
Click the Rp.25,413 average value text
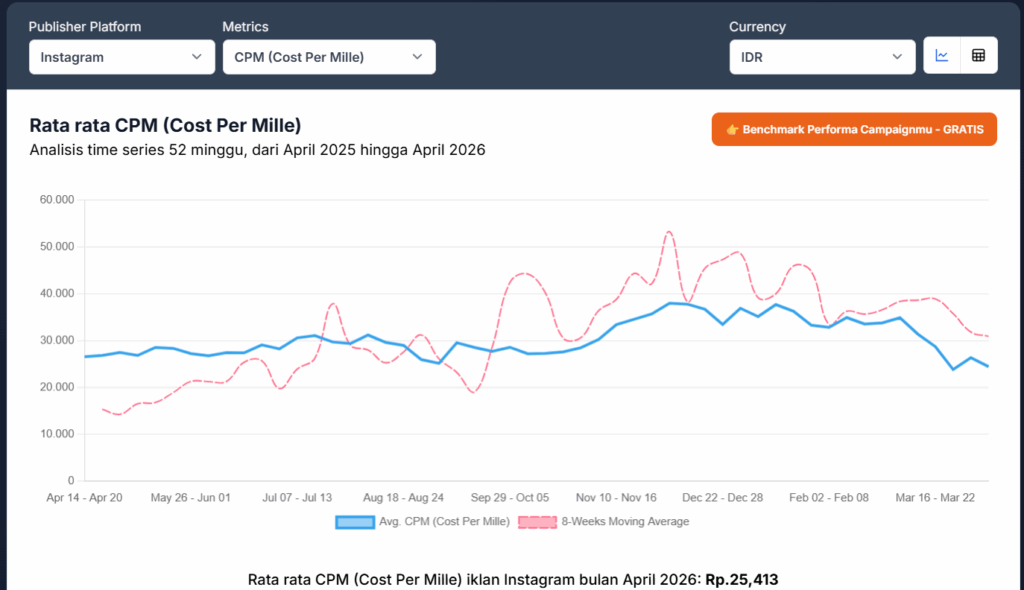(741, 579)
